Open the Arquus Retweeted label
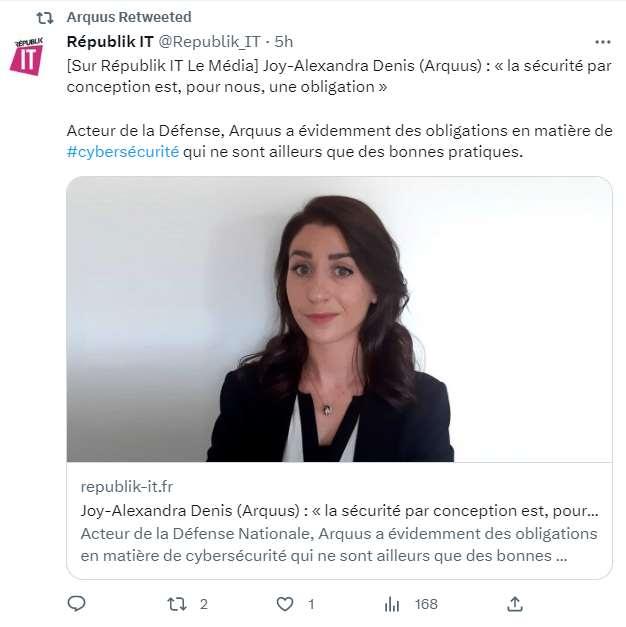 pos(129,17)
